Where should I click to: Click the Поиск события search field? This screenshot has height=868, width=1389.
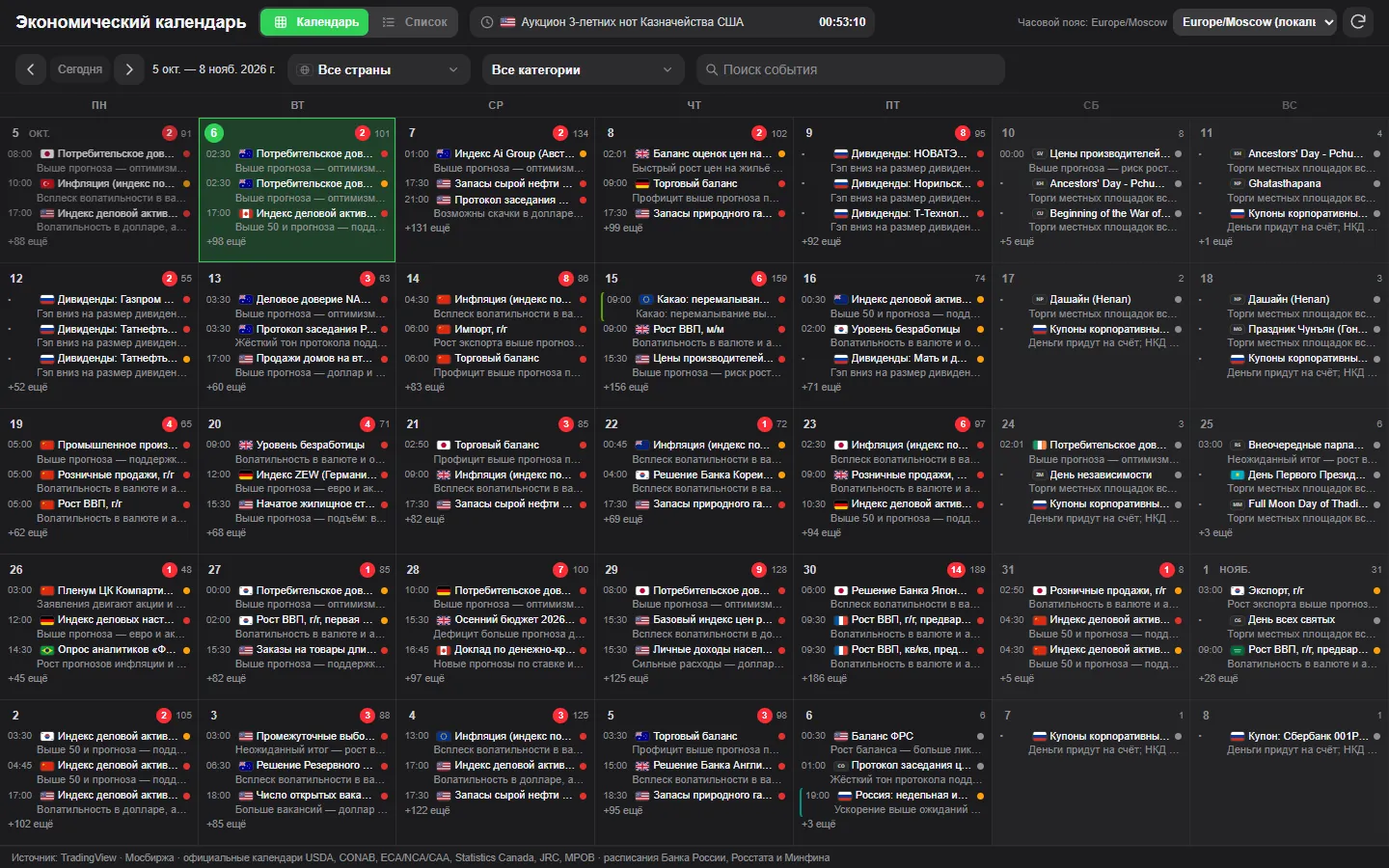pyautogui.click(x=850, y=69)
